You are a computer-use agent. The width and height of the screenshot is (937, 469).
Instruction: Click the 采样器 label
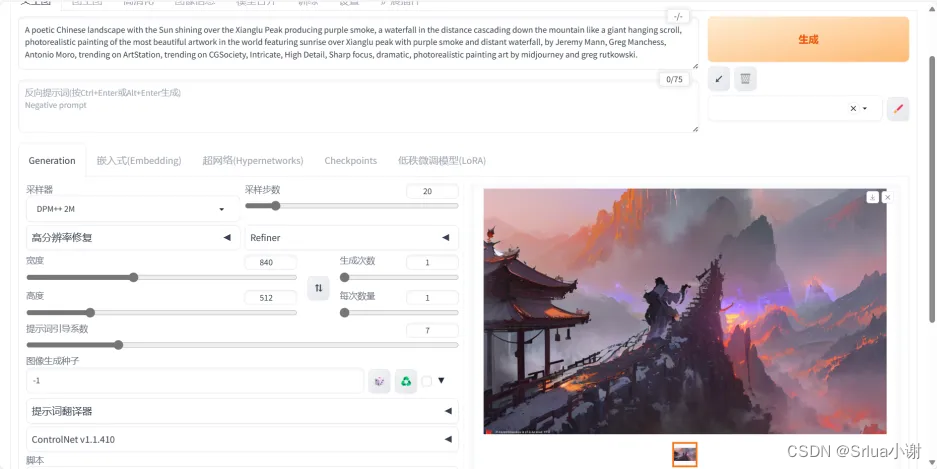(39, 189)
